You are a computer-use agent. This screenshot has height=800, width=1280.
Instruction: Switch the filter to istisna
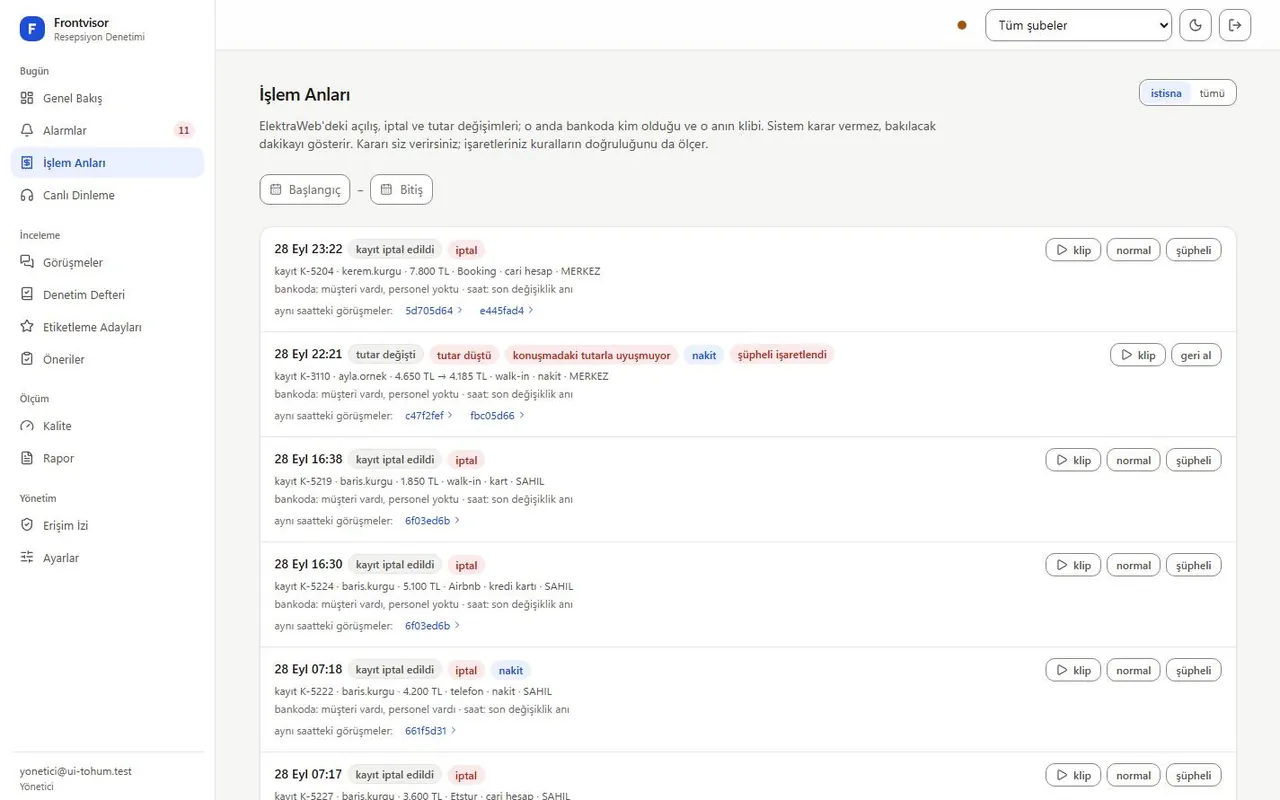pos(1166,93)
